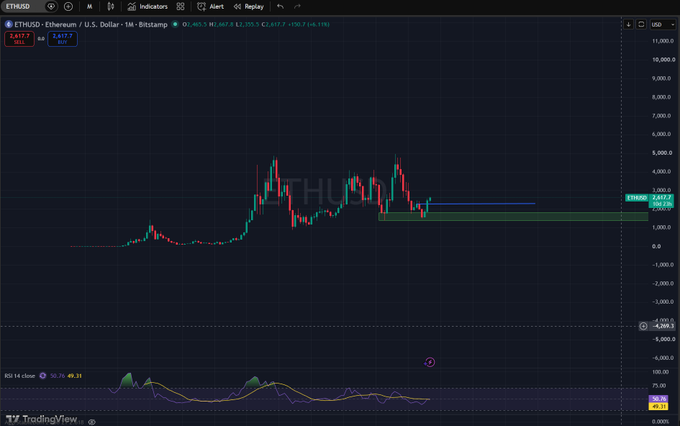
Task: Click the undo arrow in toolbar
Action: 280,7
